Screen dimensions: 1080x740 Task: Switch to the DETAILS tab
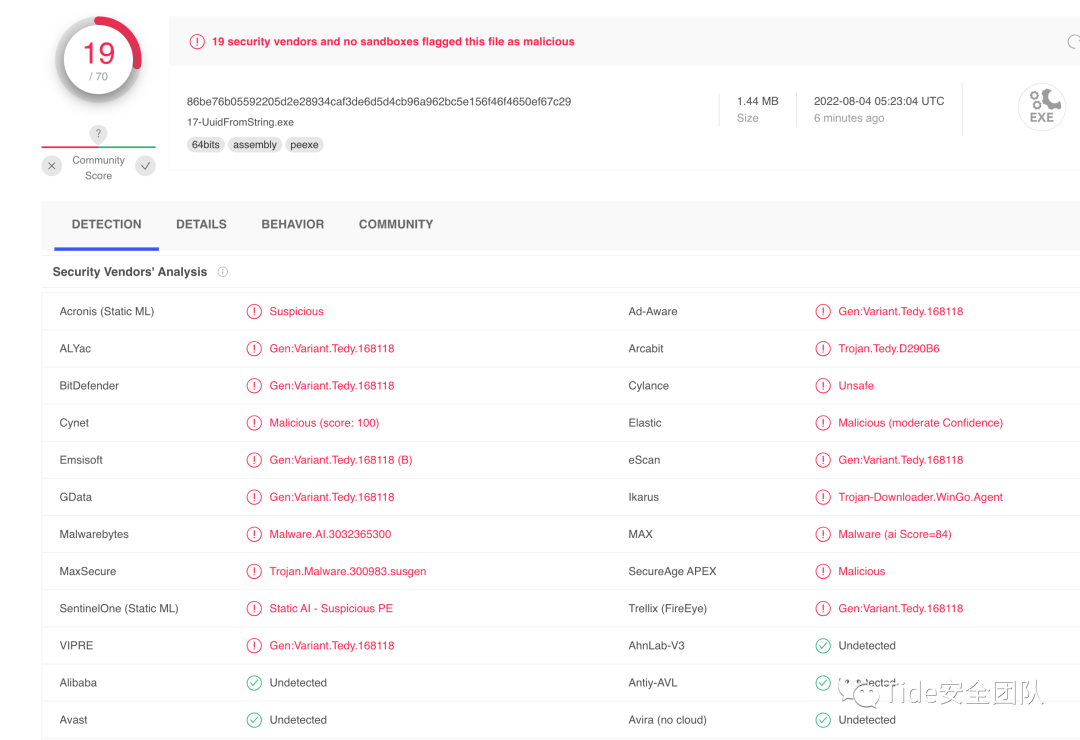[x=201, y=225]
